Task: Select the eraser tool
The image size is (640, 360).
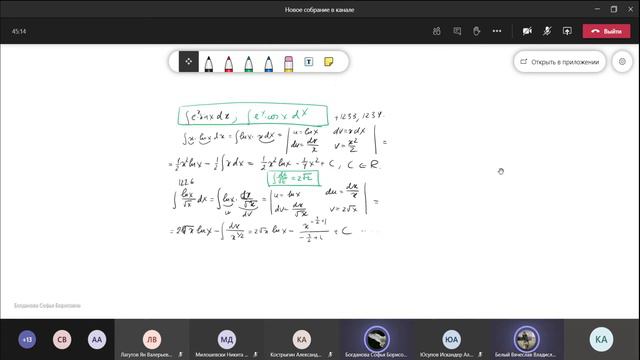Action: 289,64
